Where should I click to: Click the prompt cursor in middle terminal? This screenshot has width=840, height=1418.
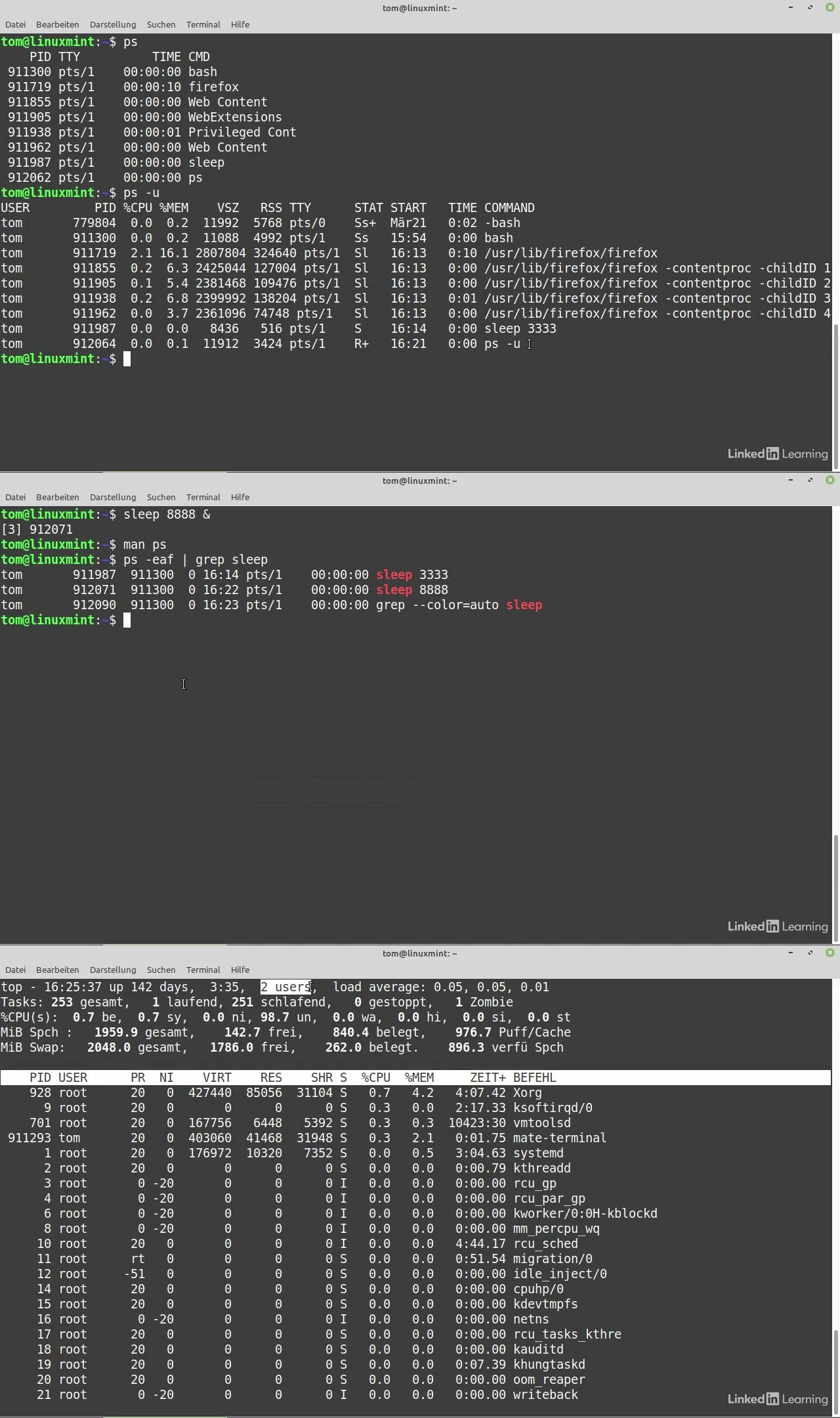(x=127, y=620)
